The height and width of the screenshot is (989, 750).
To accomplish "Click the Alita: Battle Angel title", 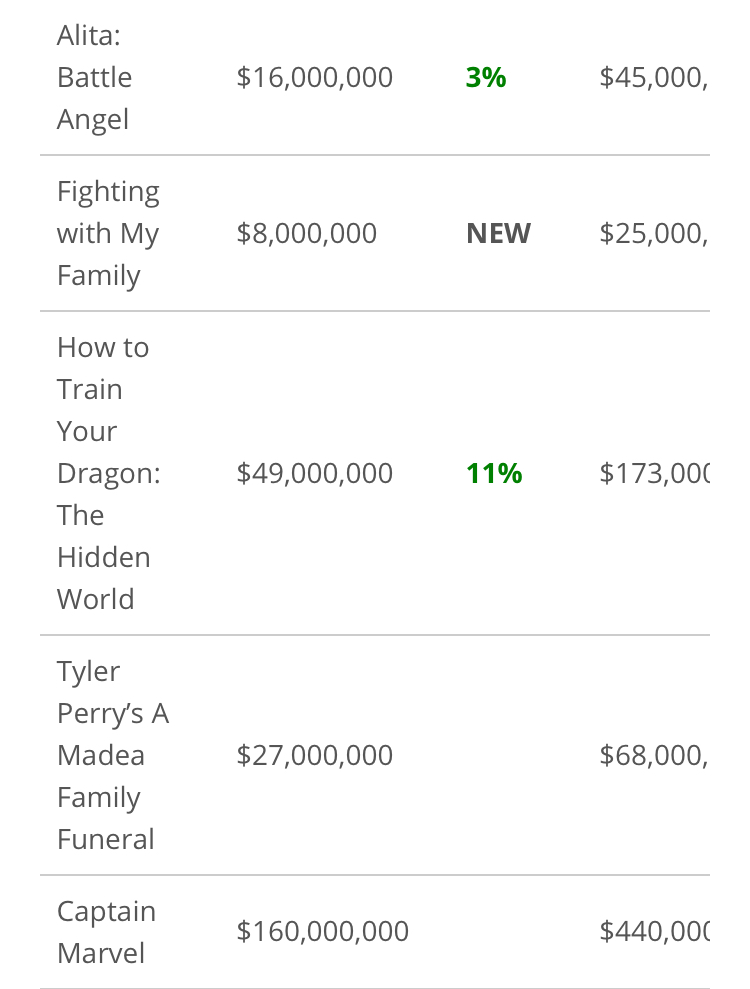I will tap(95, 77).
